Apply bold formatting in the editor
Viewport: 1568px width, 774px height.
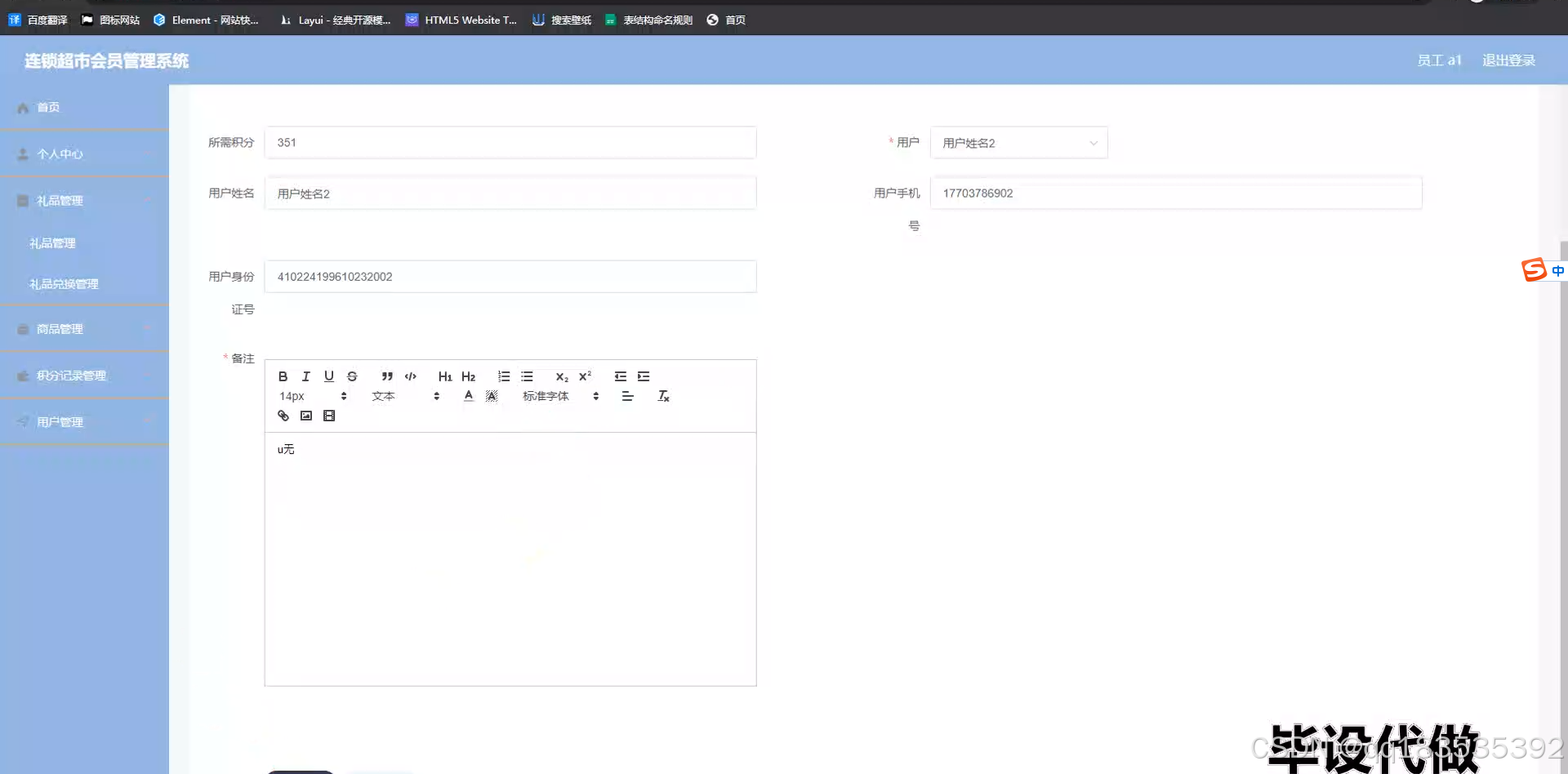pyautogui.click(x=283, y=376)
